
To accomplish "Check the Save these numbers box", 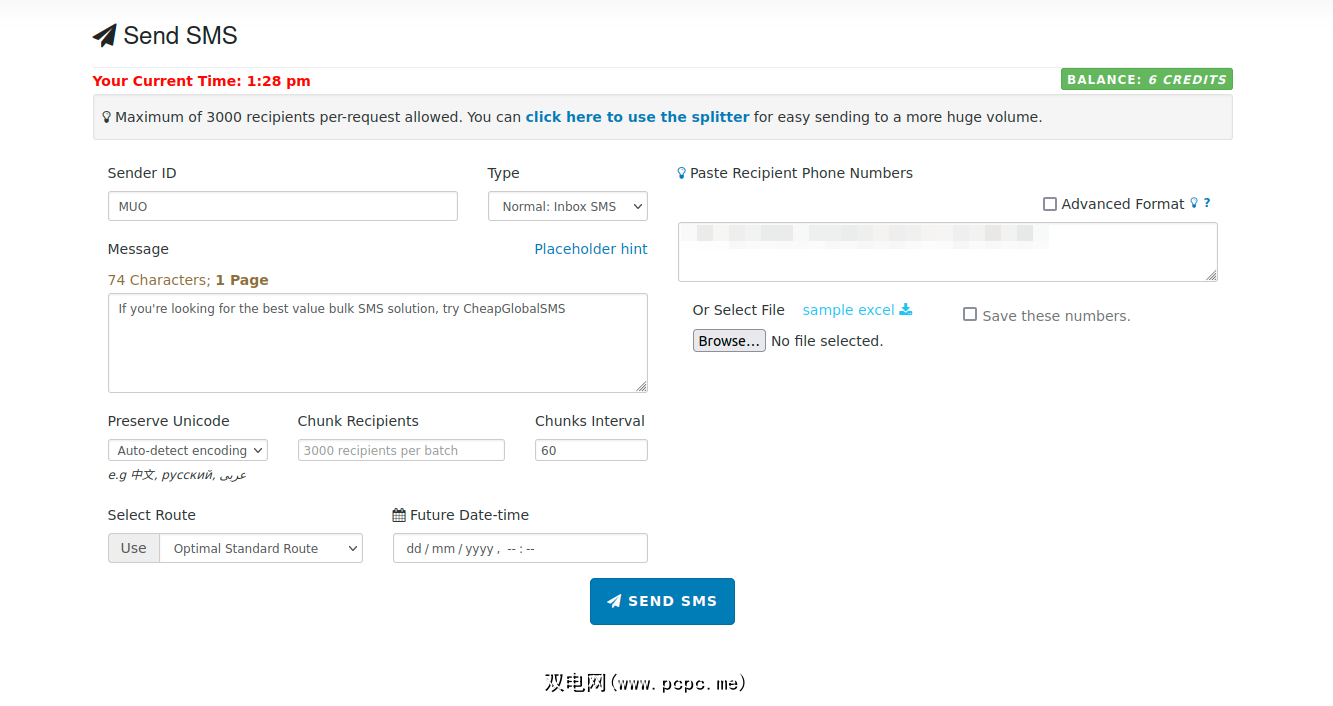I will (x=970, y=315).
